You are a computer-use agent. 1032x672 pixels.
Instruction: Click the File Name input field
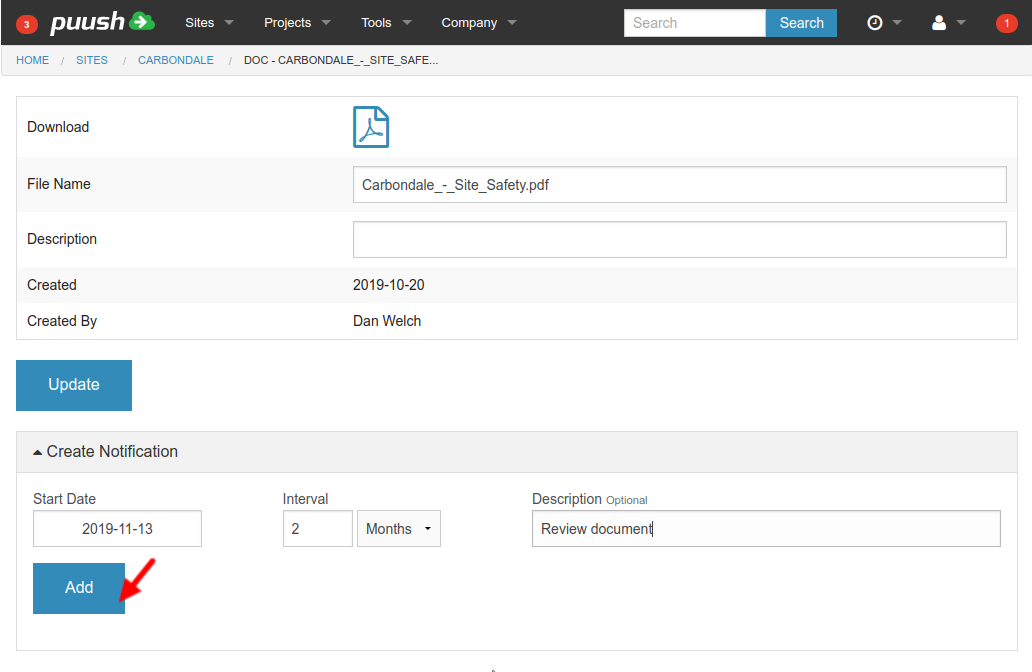coord(679,185)
